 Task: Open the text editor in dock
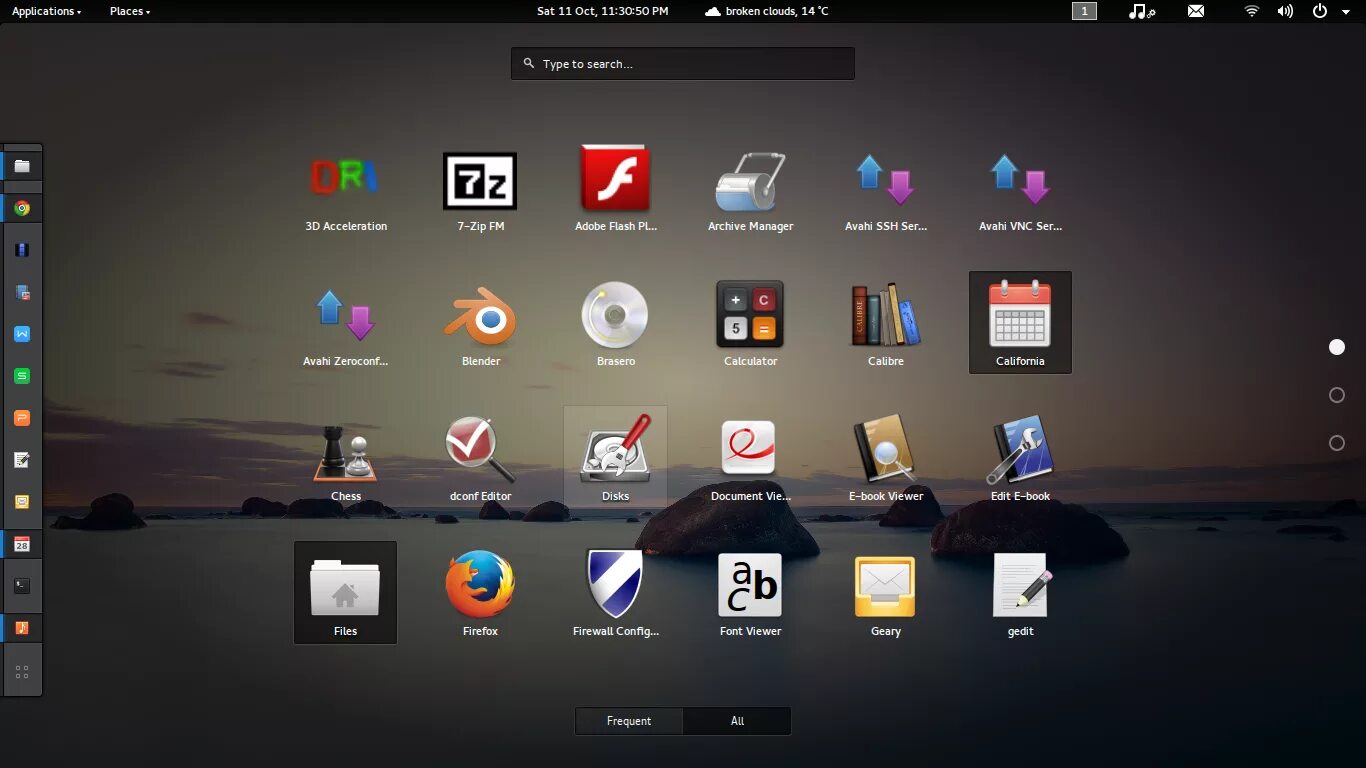[22, 460]
